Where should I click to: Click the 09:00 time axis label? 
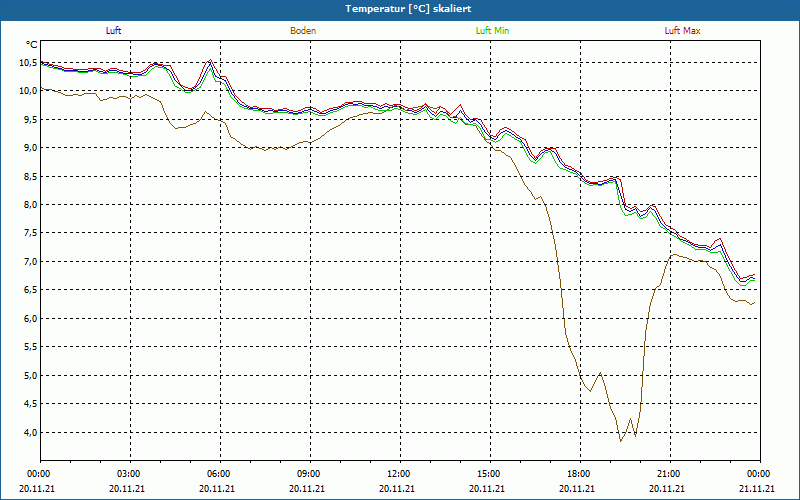click(309, 473)
